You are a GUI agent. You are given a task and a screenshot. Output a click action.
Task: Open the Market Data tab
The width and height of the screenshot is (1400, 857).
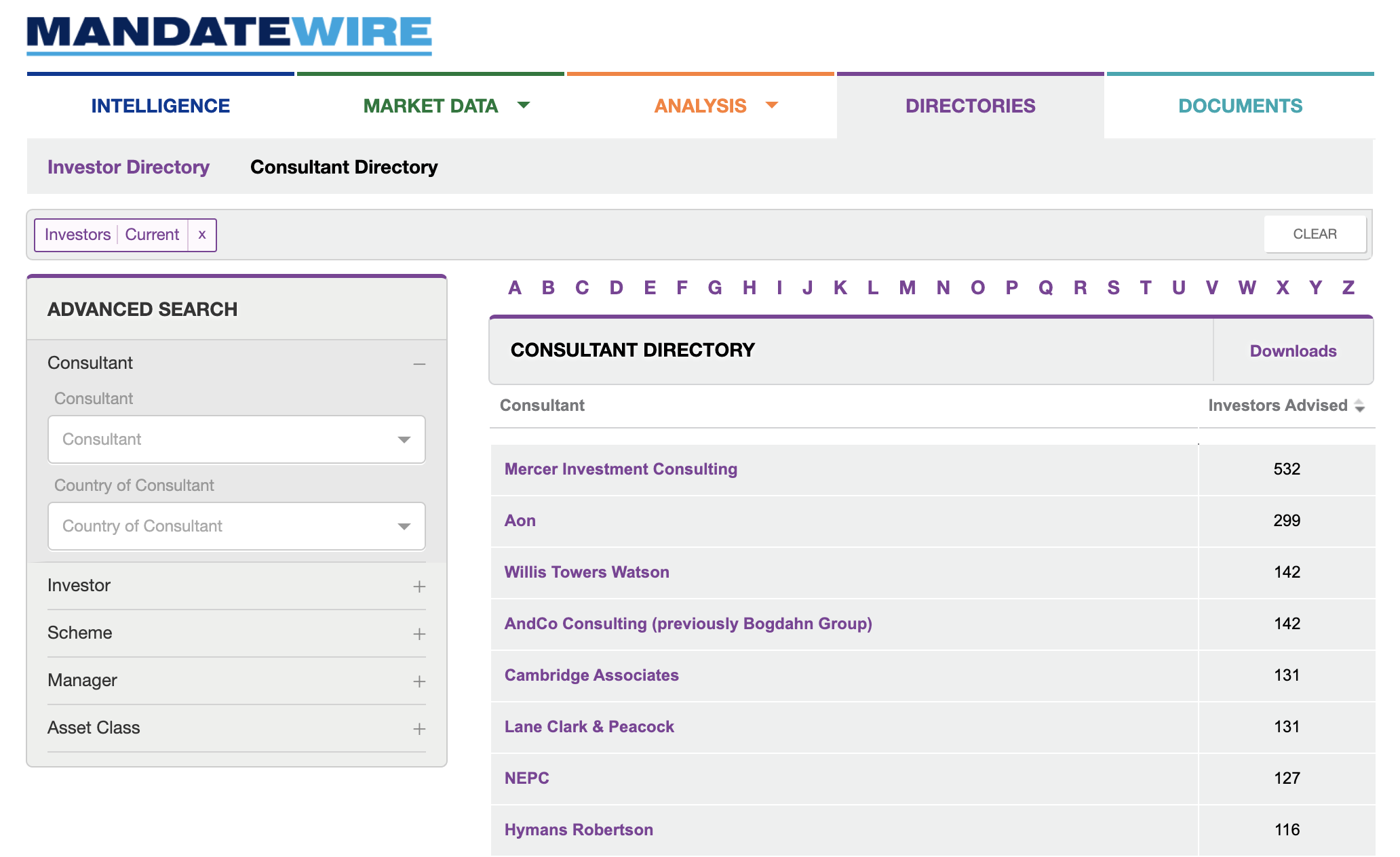tap(431, 106)
